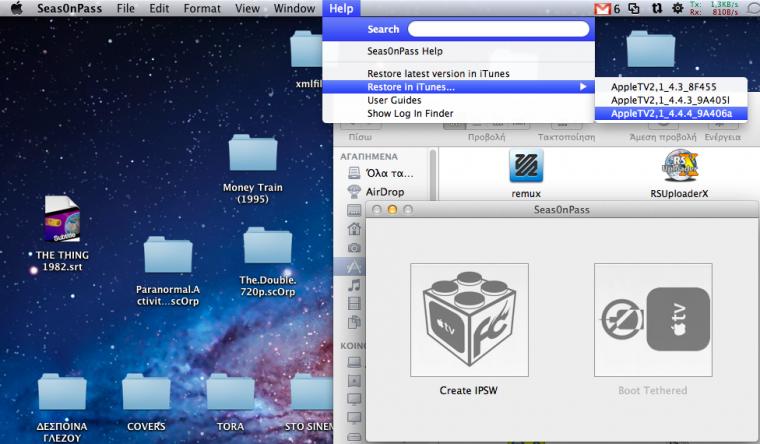Select THE THING 1982.srt file on desktop
The image size is (760, 444).
62,220
